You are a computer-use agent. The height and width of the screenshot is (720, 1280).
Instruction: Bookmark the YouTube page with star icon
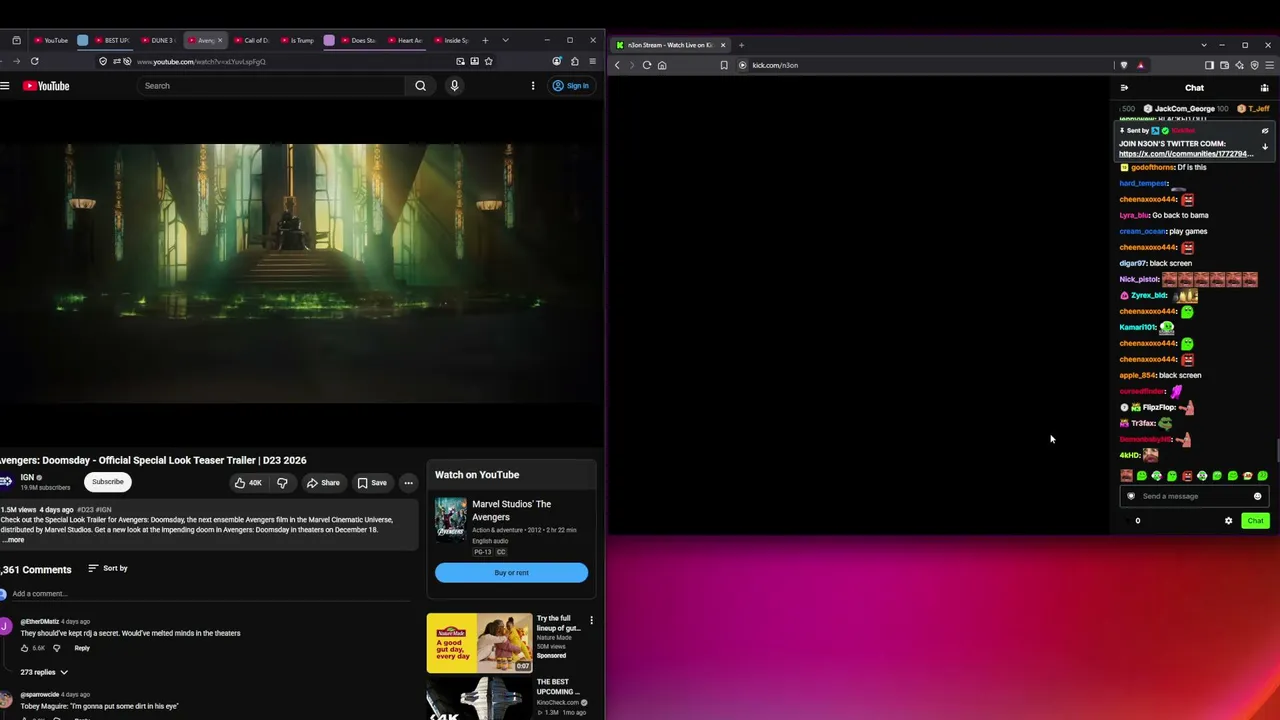tap(488, 61)
